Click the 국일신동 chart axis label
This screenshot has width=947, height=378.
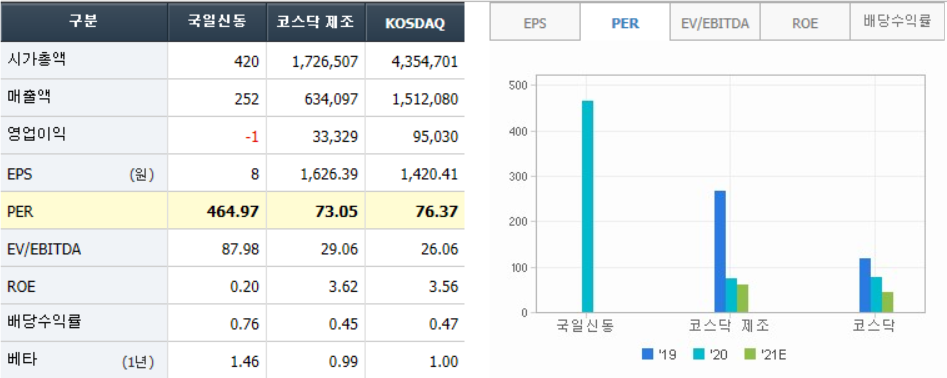[585, 327]
